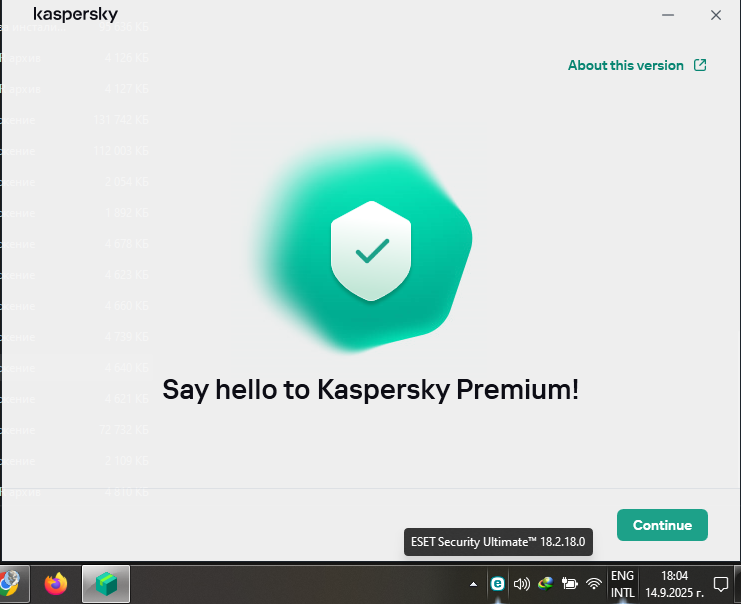Click the Kaspersky logo in title bar
The width and height of the screenshot is (741, 604).
tap(75, 14)
